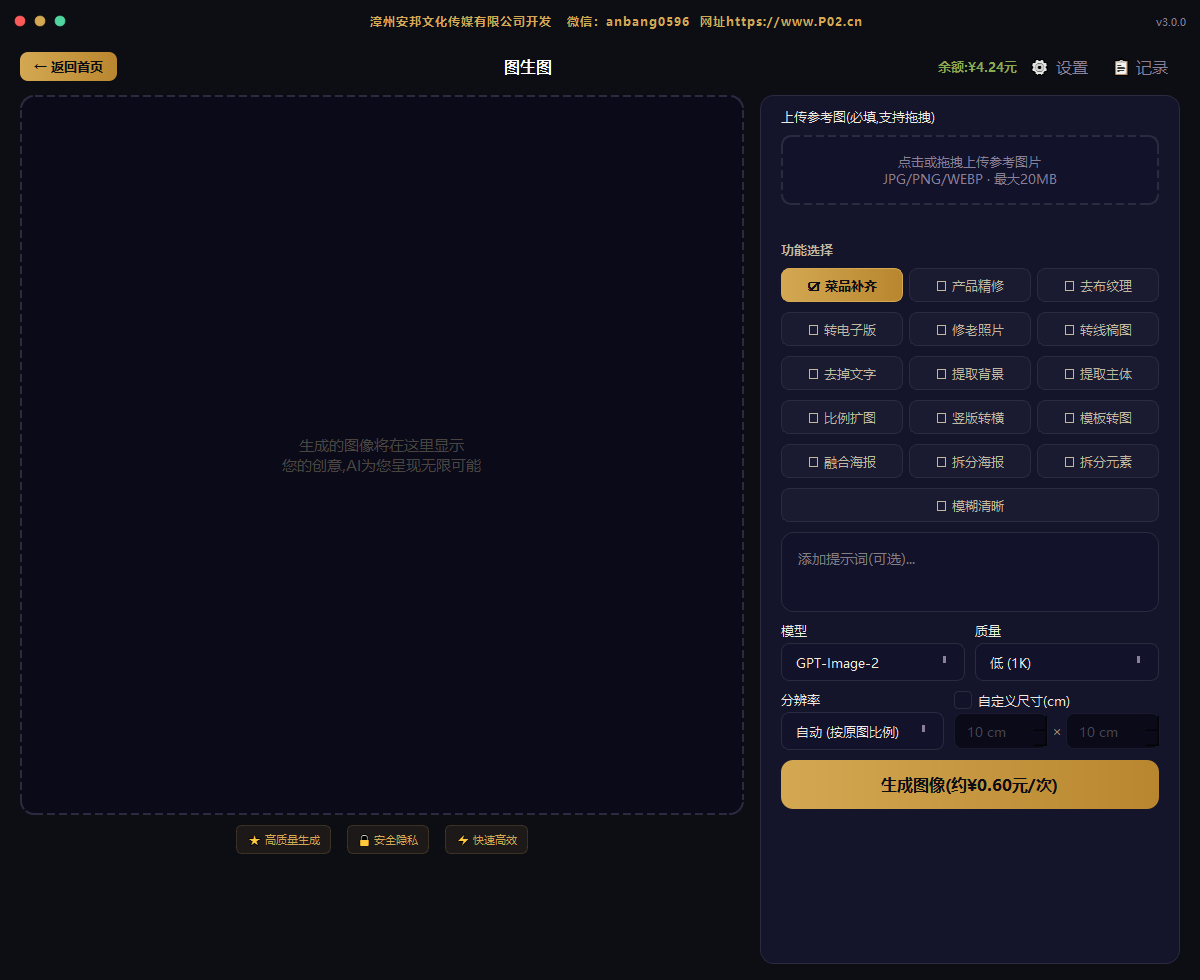1200x980 pixels.
Task: Open 记录 history label
Action: point(1152,67)
